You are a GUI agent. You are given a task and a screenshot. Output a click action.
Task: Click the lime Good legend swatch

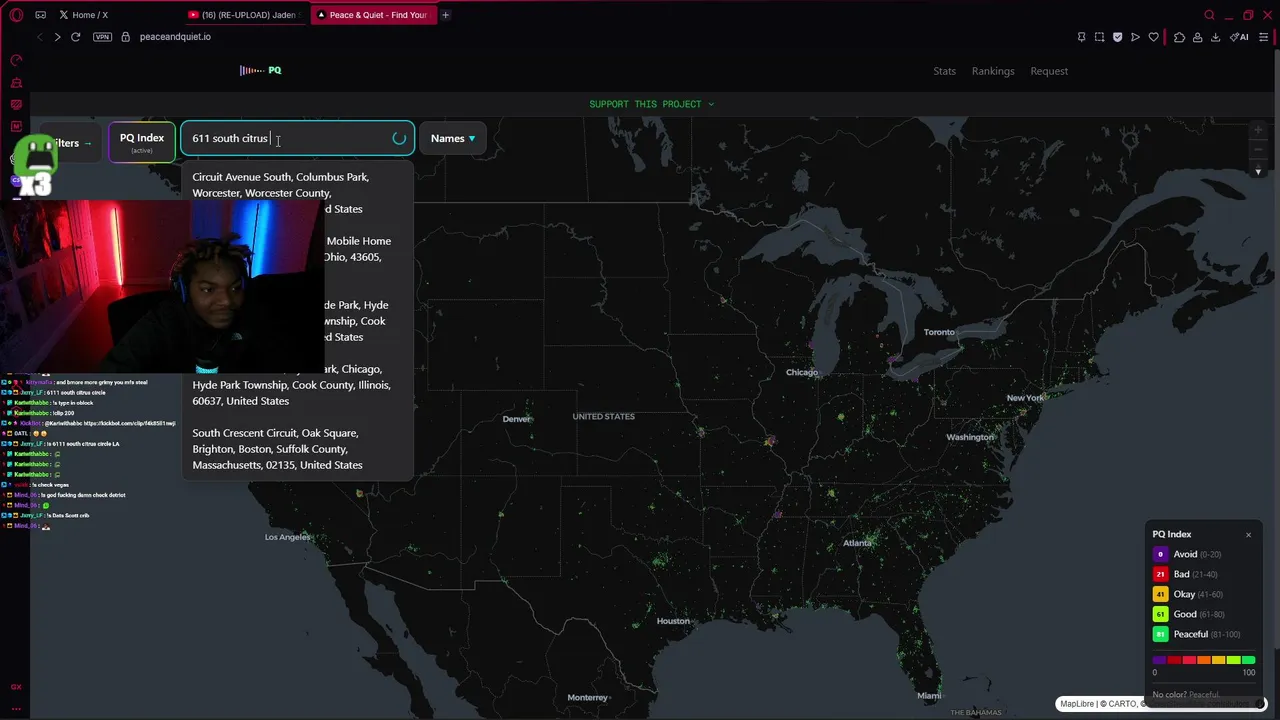click(x=1161, y=614)
